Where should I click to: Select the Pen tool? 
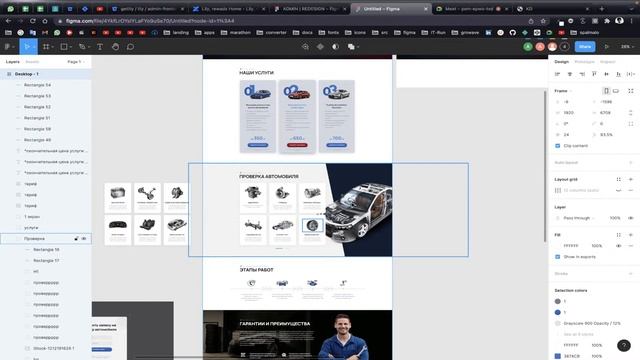coord(82,47)
